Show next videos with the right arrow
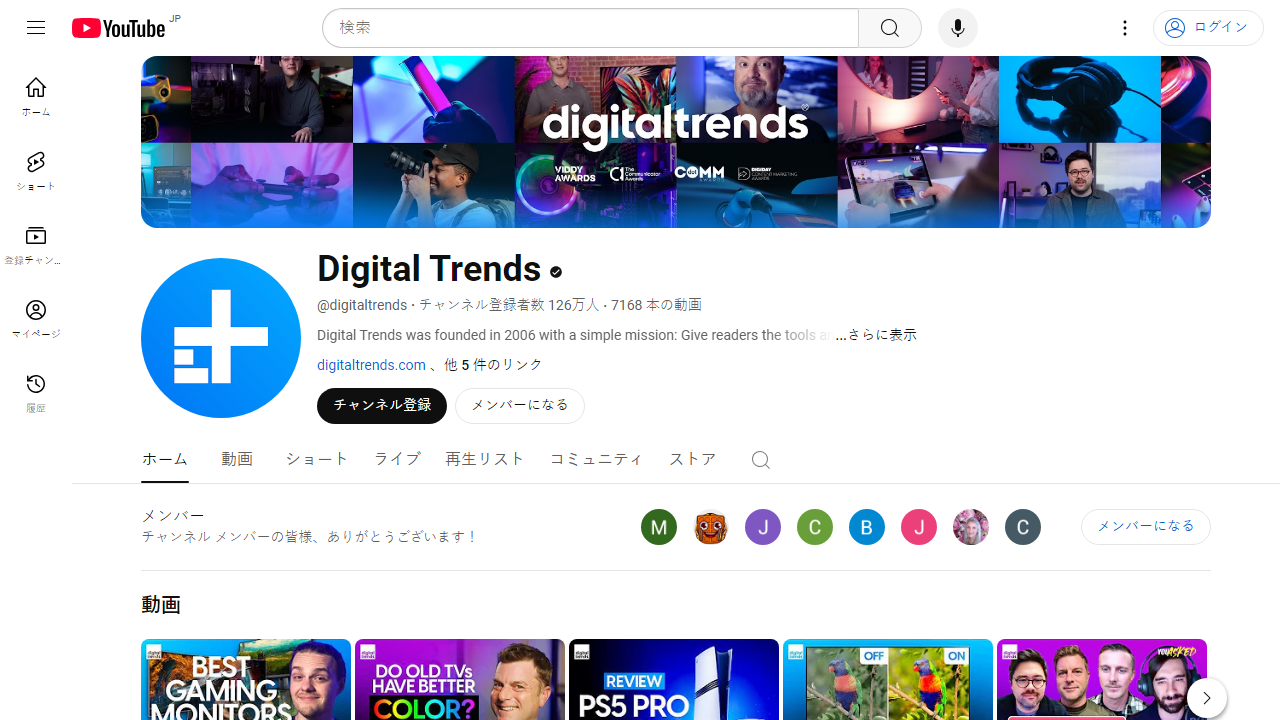 click(1207, 698)
